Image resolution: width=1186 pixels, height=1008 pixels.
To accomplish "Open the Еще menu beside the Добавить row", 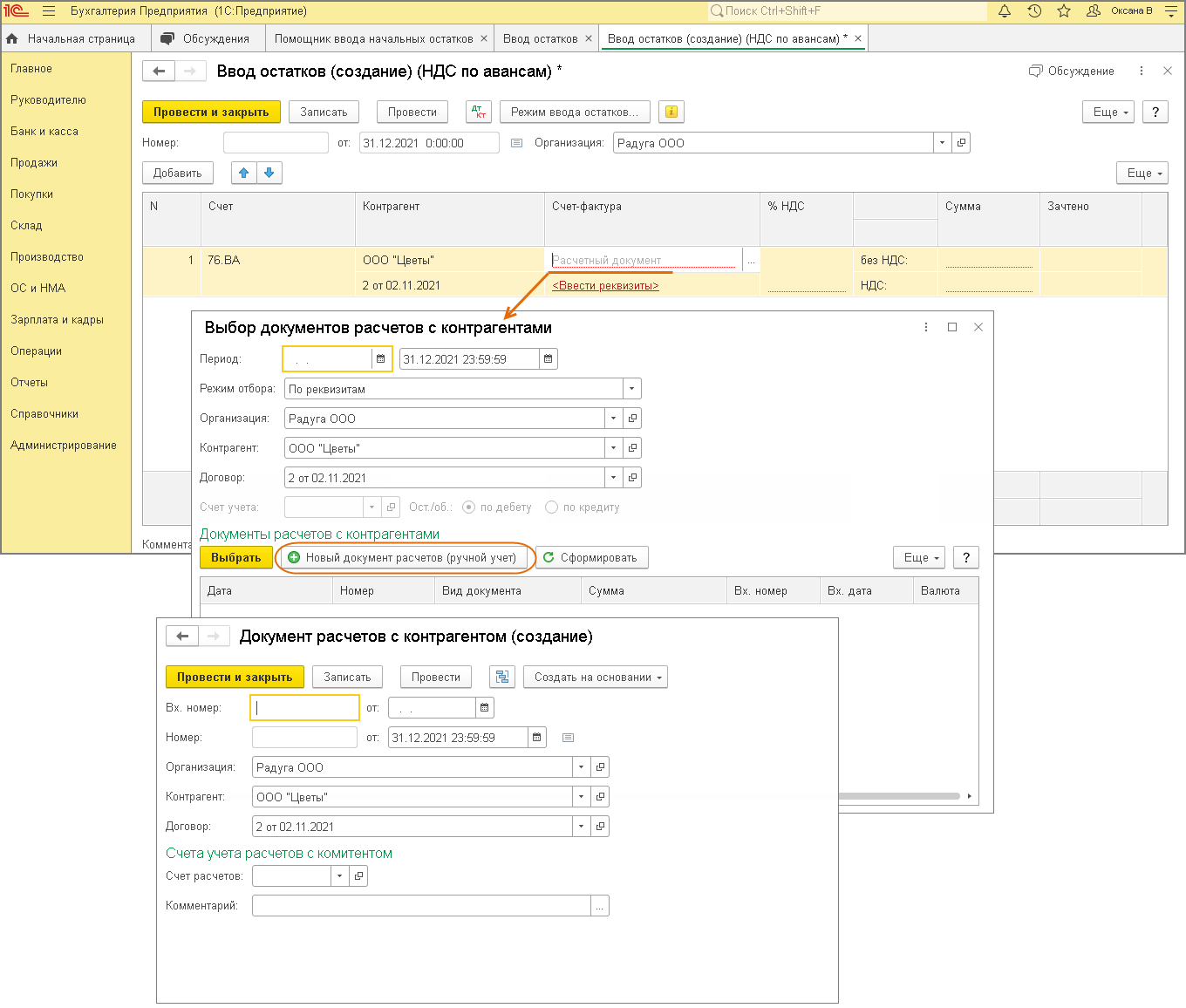I will pyautogui.click(x=1142, y=173).
